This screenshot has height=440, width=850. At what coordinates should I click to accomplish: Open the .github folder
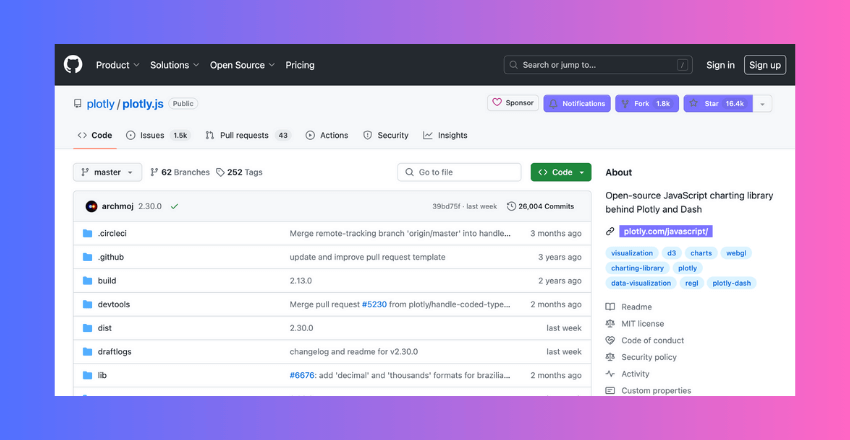click(111, 257)
